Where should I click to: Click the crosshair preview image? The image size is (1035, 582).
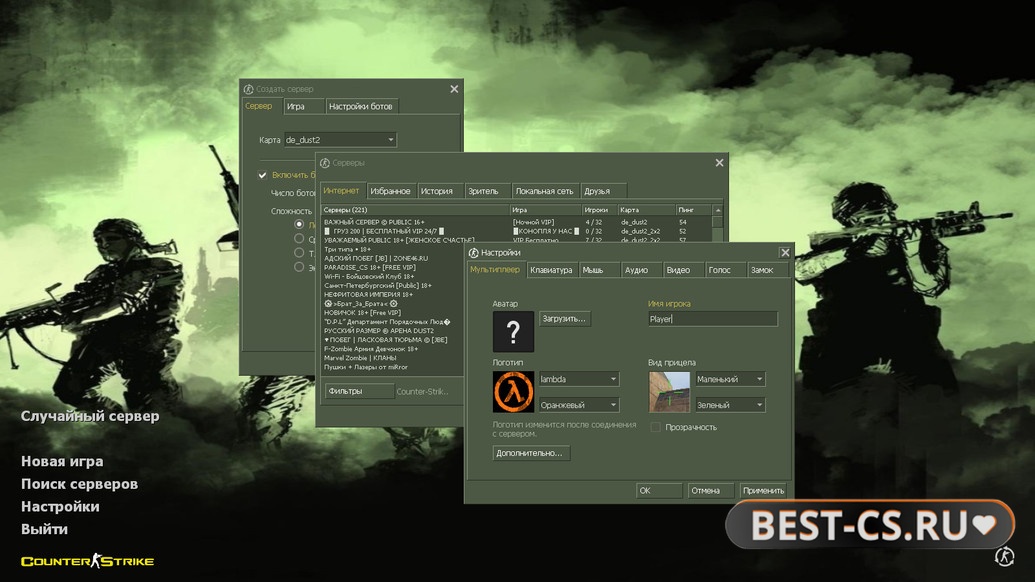pyautogui.click(x=669, y=391)
